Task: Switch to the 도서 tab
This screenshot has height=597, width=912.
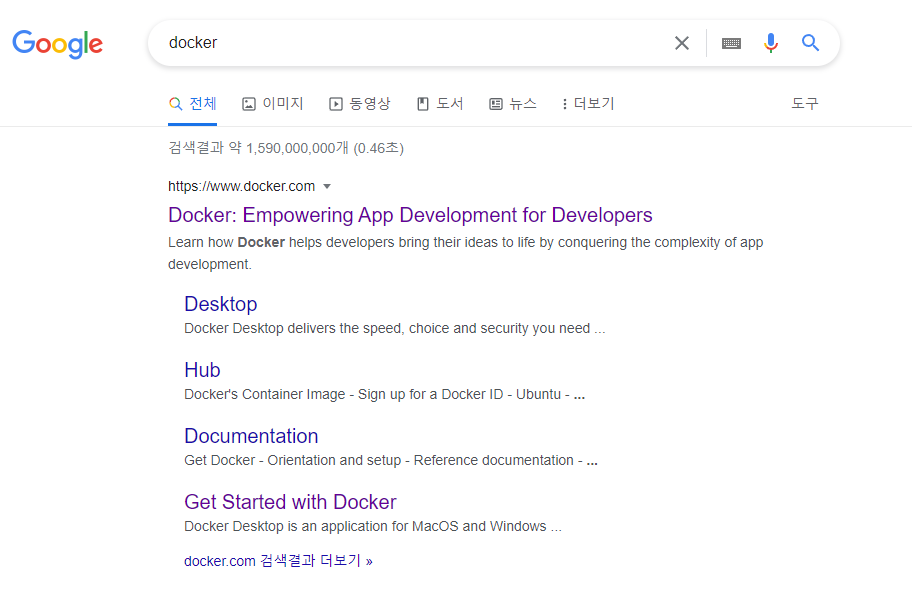Action: click(x=440, y=104)
